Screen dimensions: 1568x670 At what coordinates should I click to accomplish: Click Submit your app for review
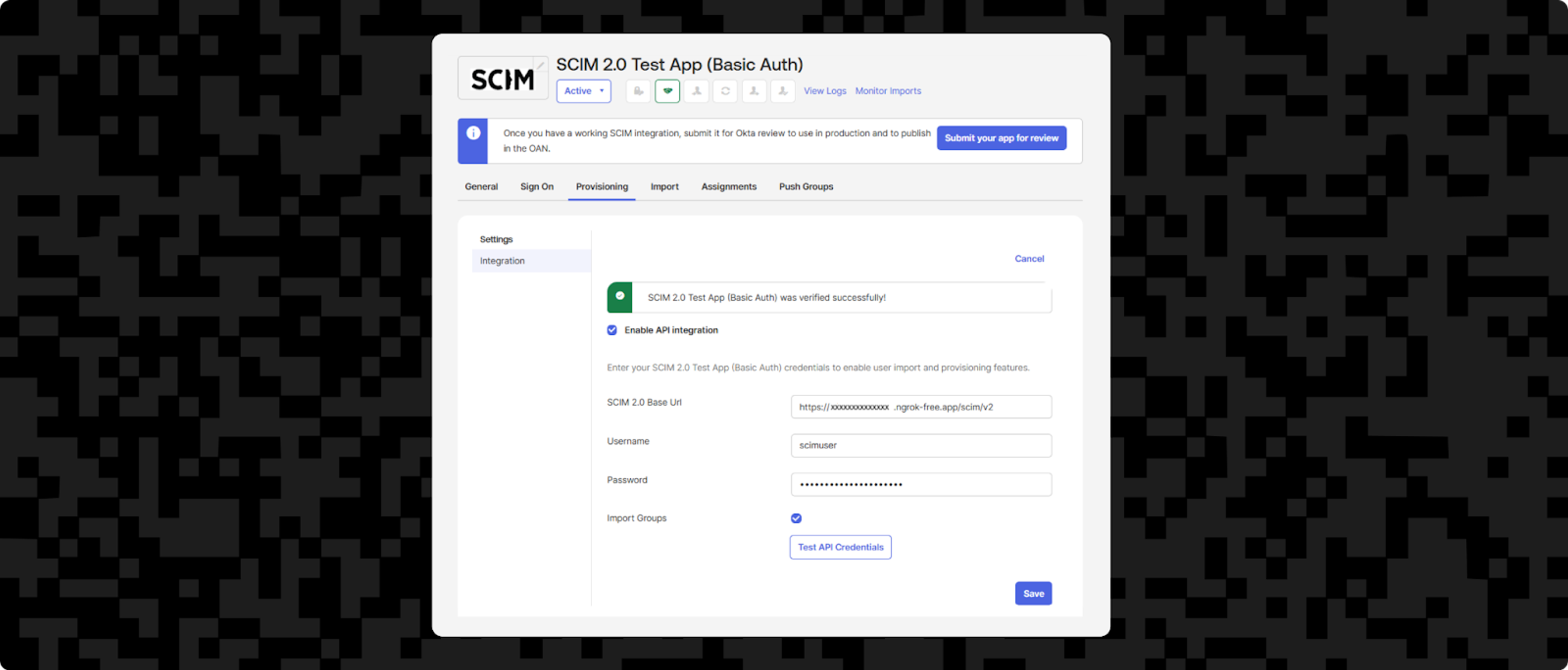click(1001, 138)
